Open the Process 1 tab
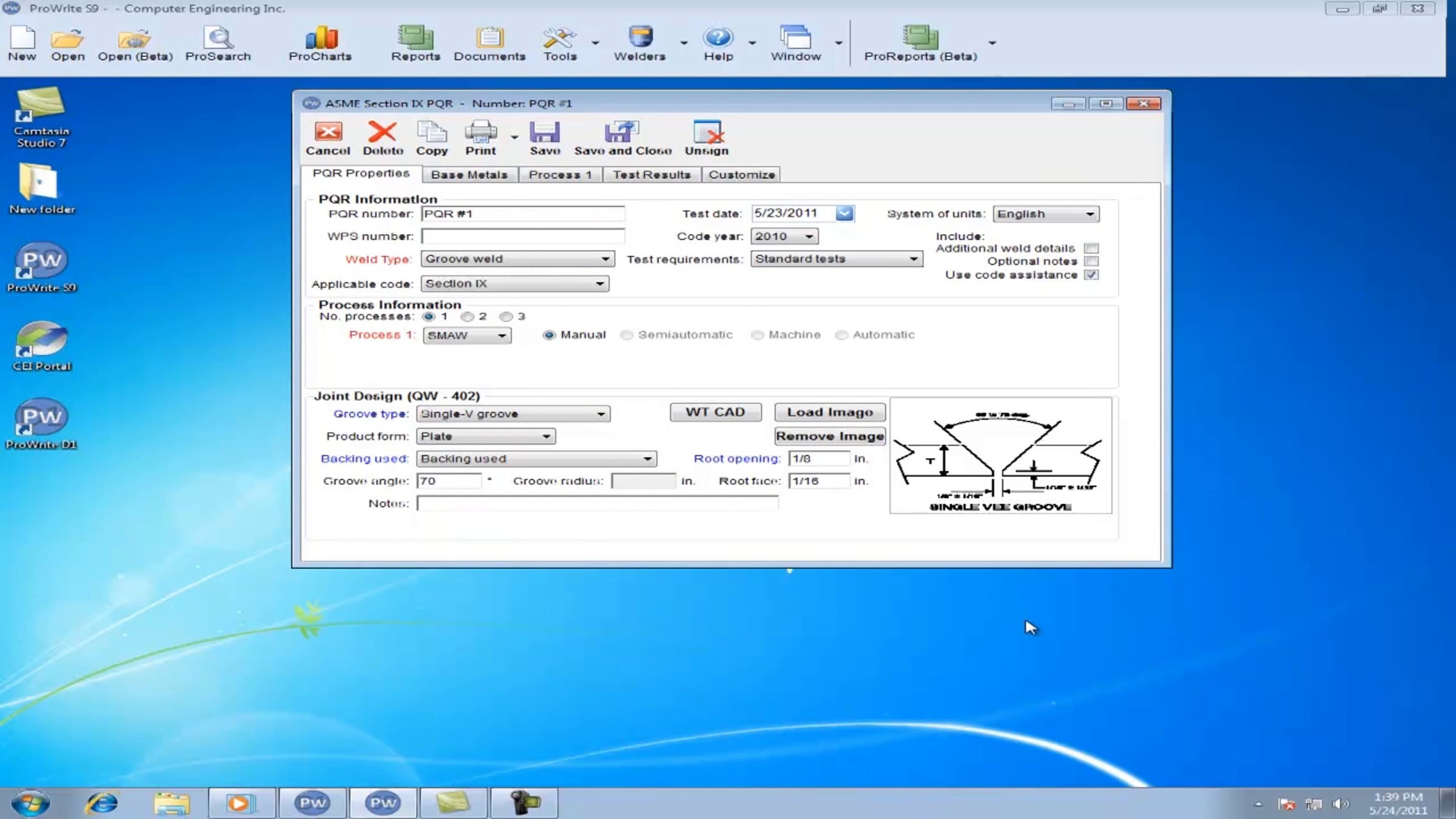This screenshot has height=819, width=1456. pyautogui.click(x=560, y=175)
